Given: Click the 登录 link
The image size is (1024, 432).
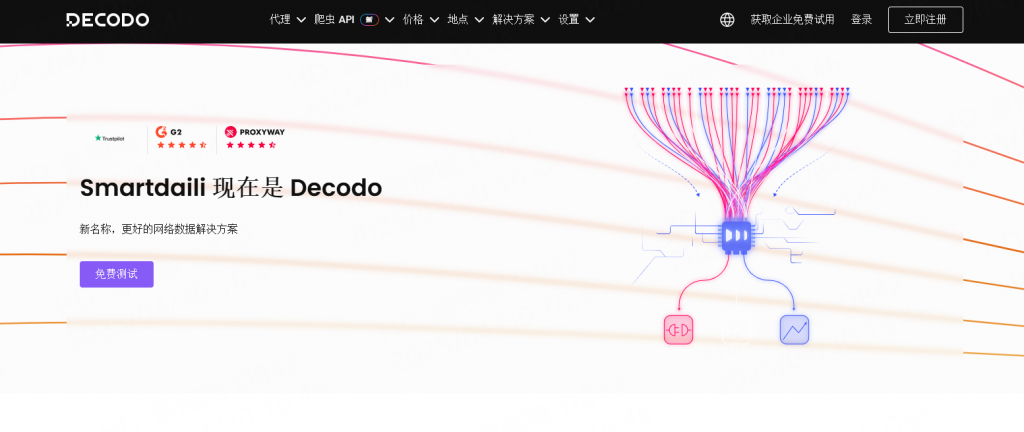Looking at the screenshot, I should pyautogui.click(x=861, y=20).
